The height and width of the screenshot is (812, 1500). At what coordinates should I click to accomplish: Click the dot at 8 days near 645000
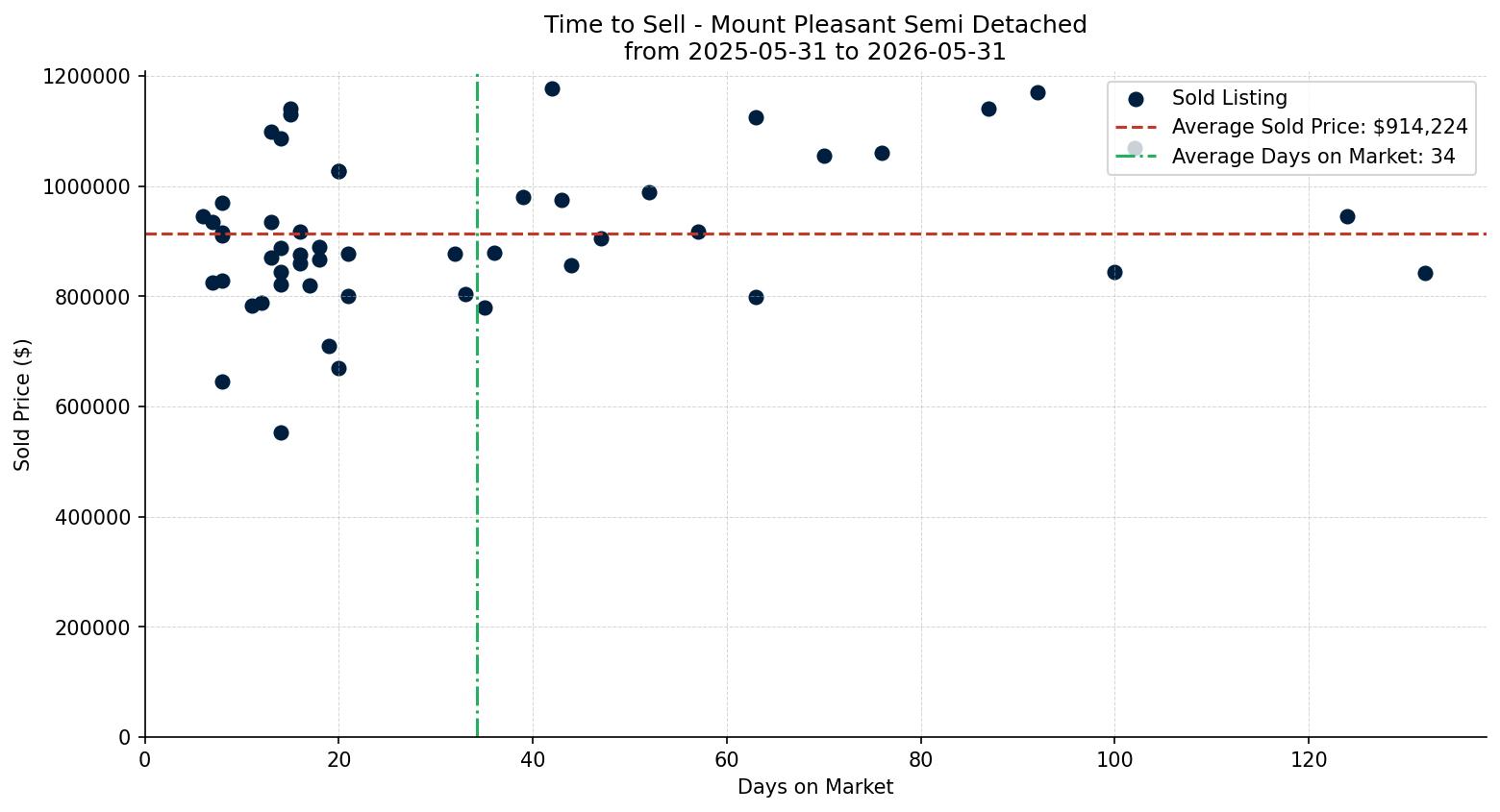coord(222,381)
